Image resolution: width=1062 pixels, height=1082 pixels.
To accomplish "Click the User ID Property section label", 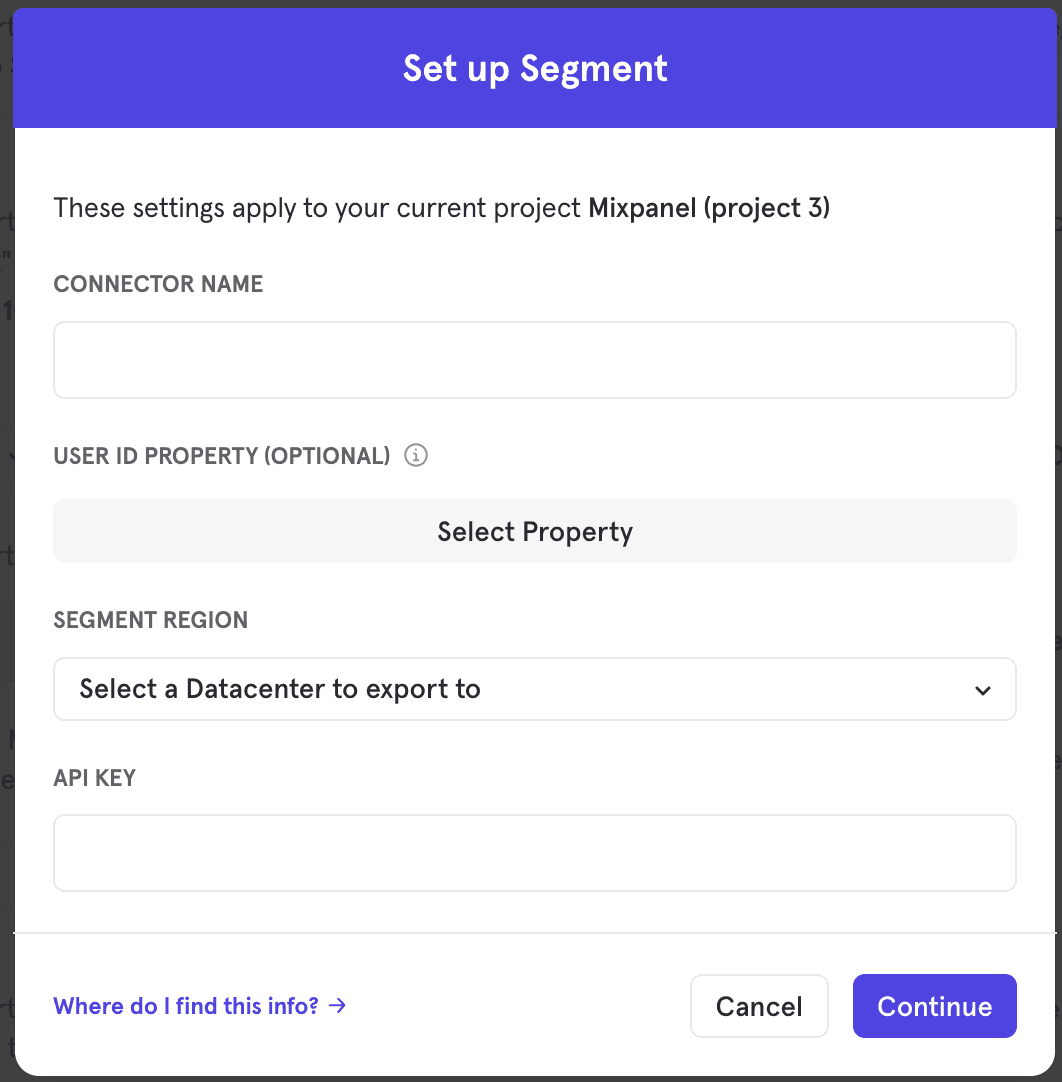I will [x=221, y=455].
